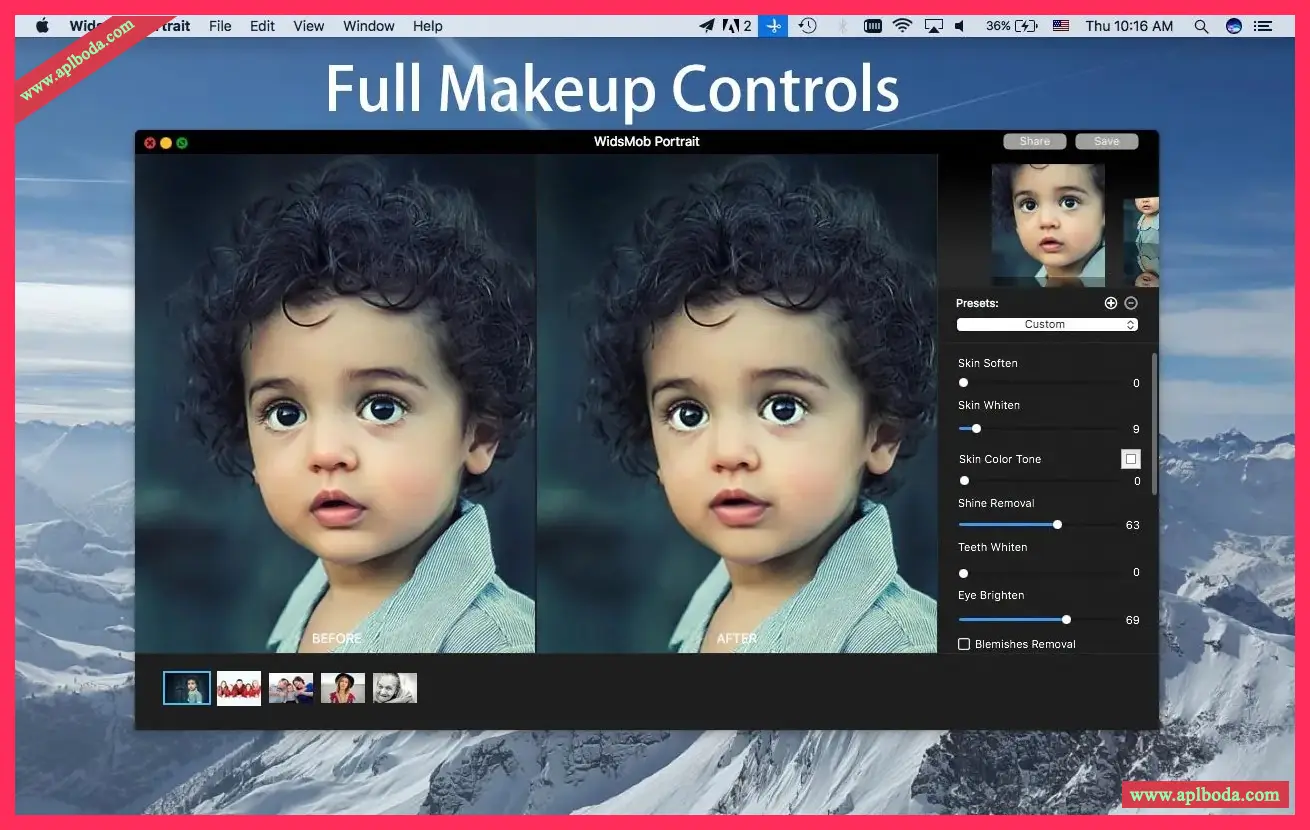Click the AirPlay display icon
Screen dimensions: 1310x830
[x=933, y=26]
